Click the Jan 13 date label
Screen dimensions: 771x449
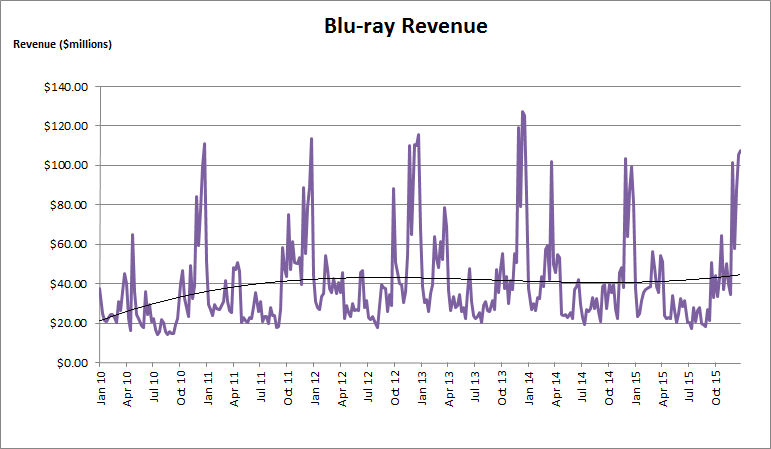point(422,388)
